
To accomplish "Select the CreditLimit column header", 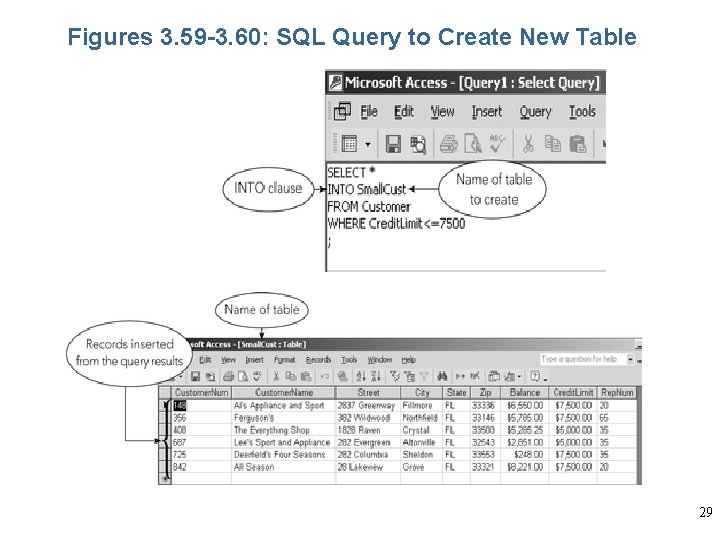I will click(573, 393).
